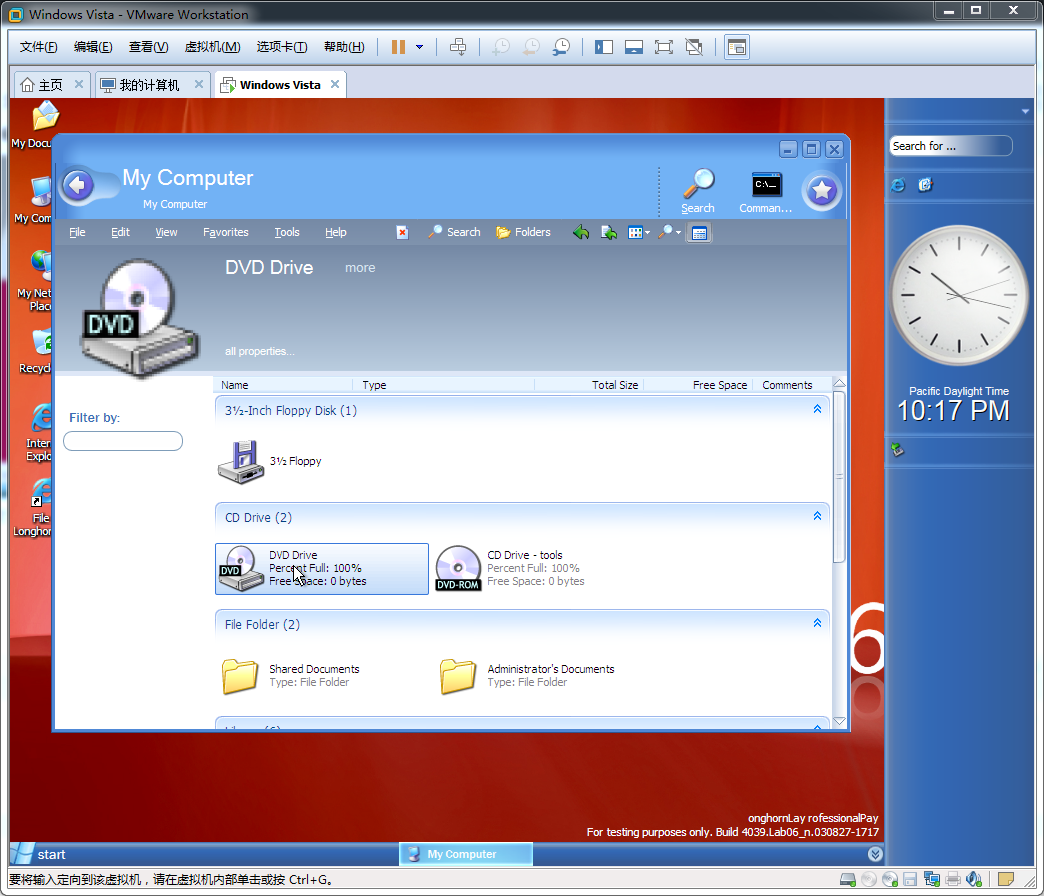Open the power options dropdown arrow

click(419, 47)
